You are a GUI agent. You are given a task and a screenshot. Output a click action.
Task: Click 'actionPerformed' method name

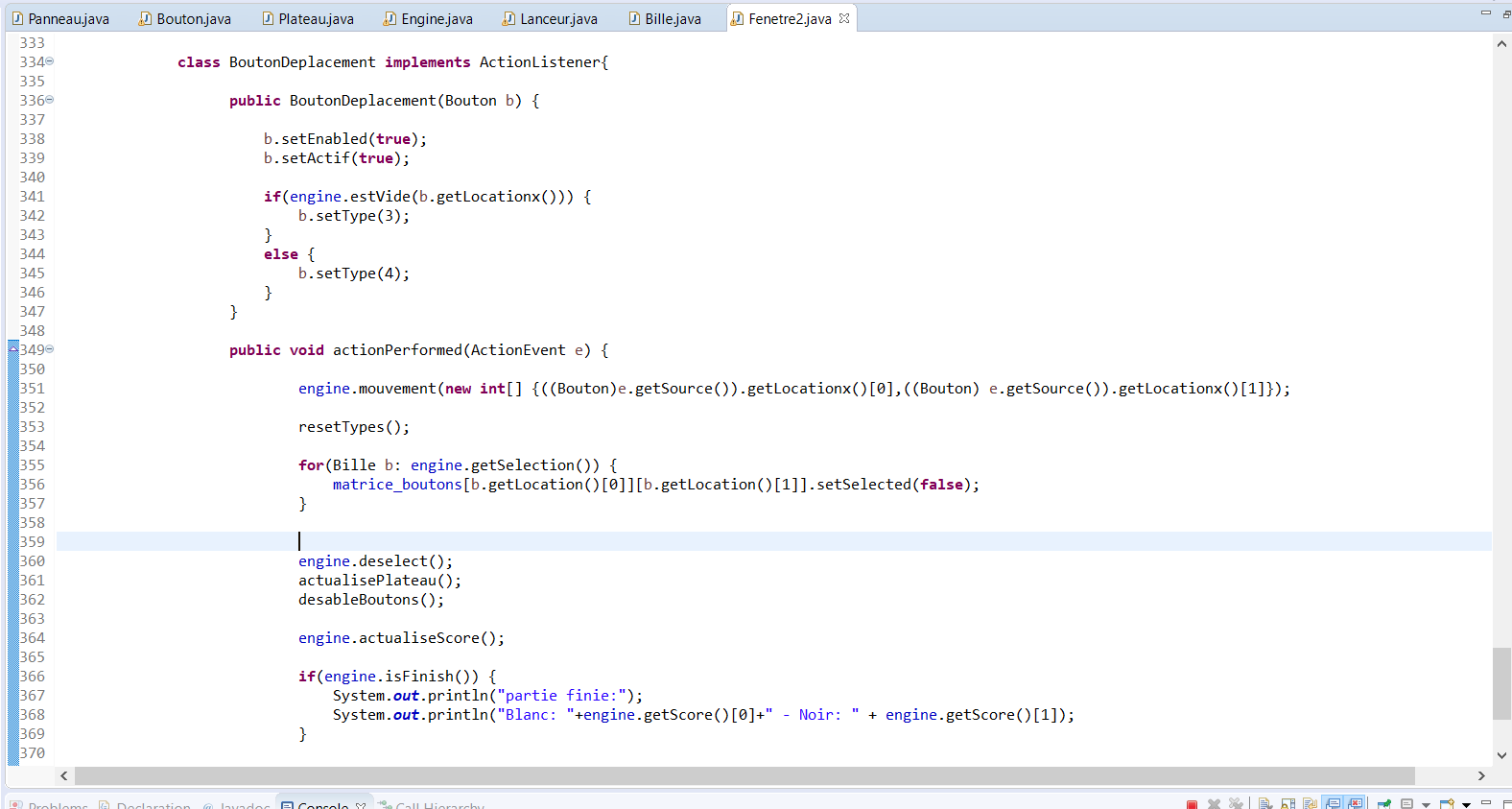pos(397,349)
